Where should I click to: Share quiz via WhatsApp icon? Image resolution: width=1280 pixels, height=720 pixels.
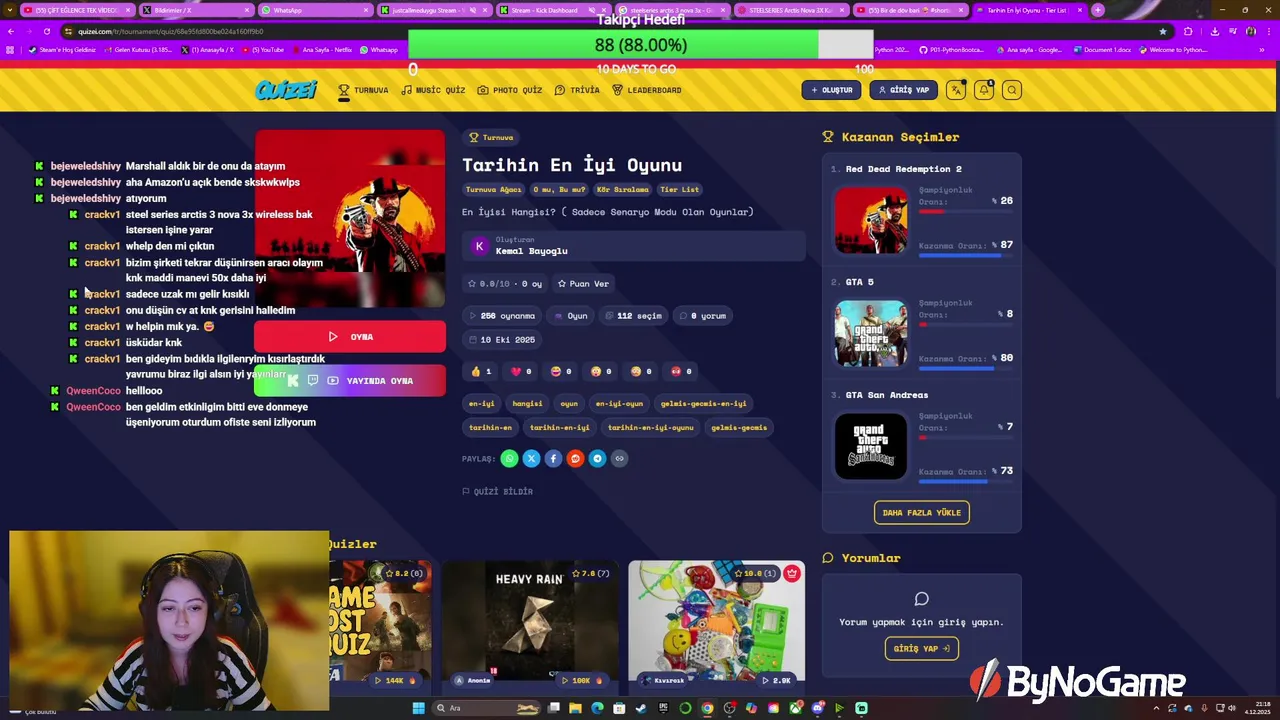509,458
